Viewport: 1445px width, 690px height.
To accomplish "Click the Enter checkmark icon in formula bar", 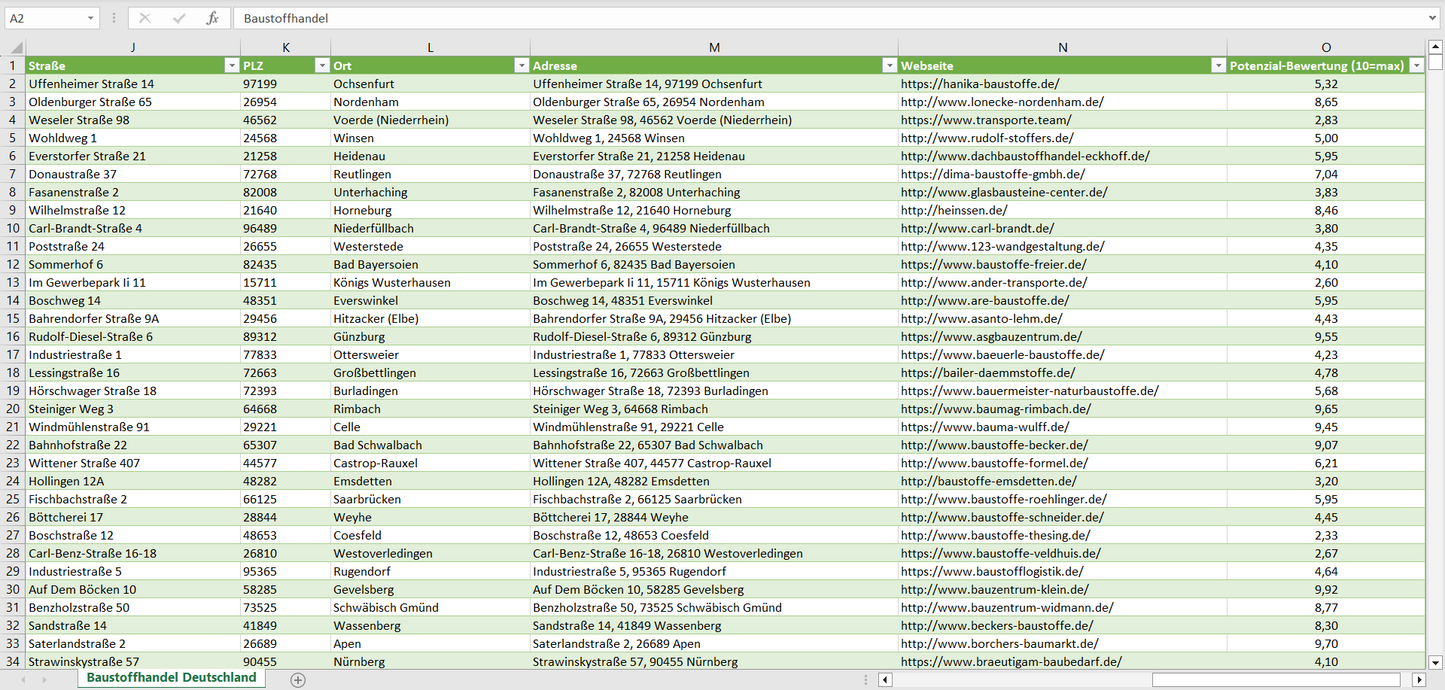I will (x=179, y=18).
